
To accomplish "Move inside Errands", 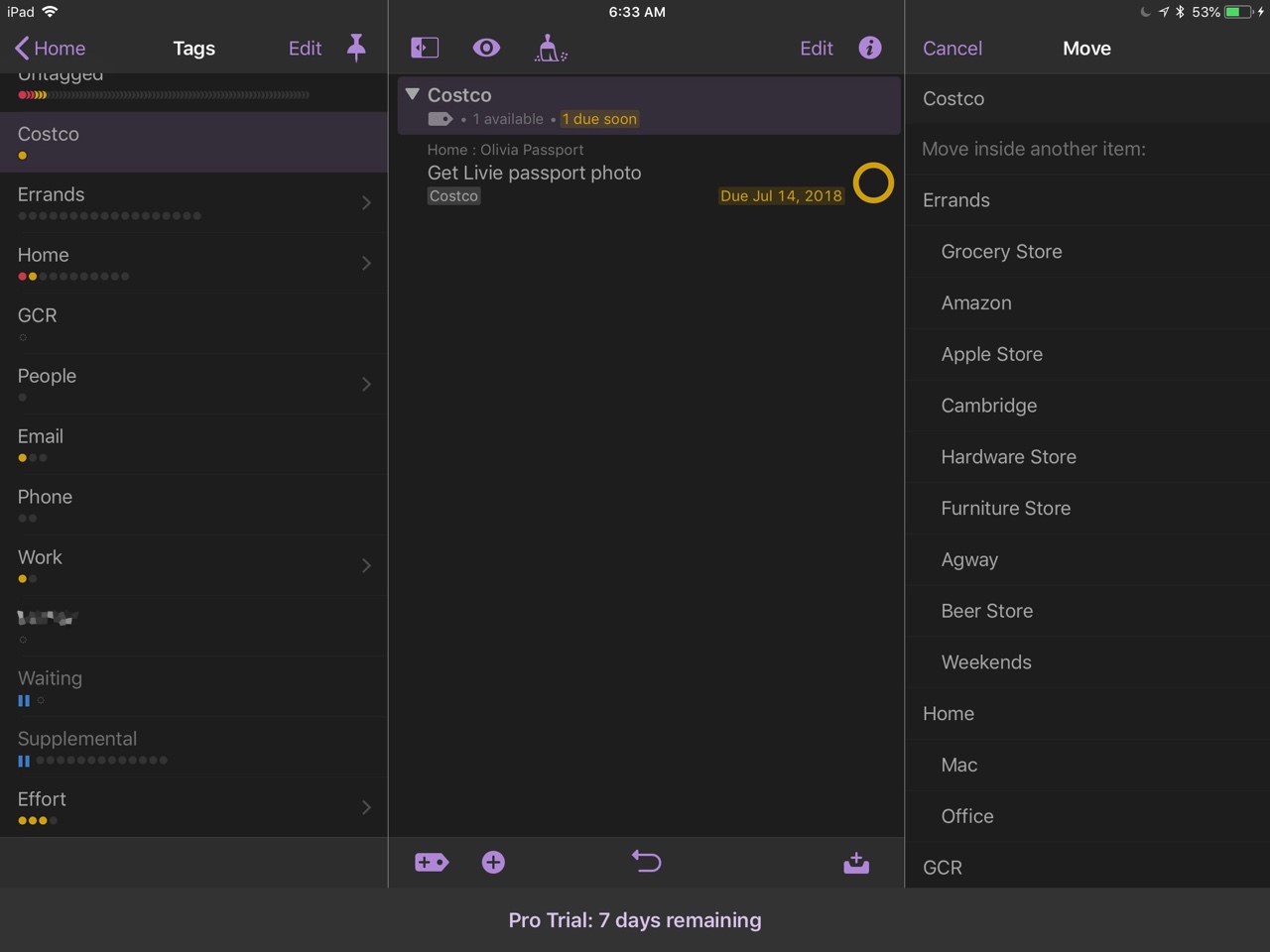I will coord(1087,200).
